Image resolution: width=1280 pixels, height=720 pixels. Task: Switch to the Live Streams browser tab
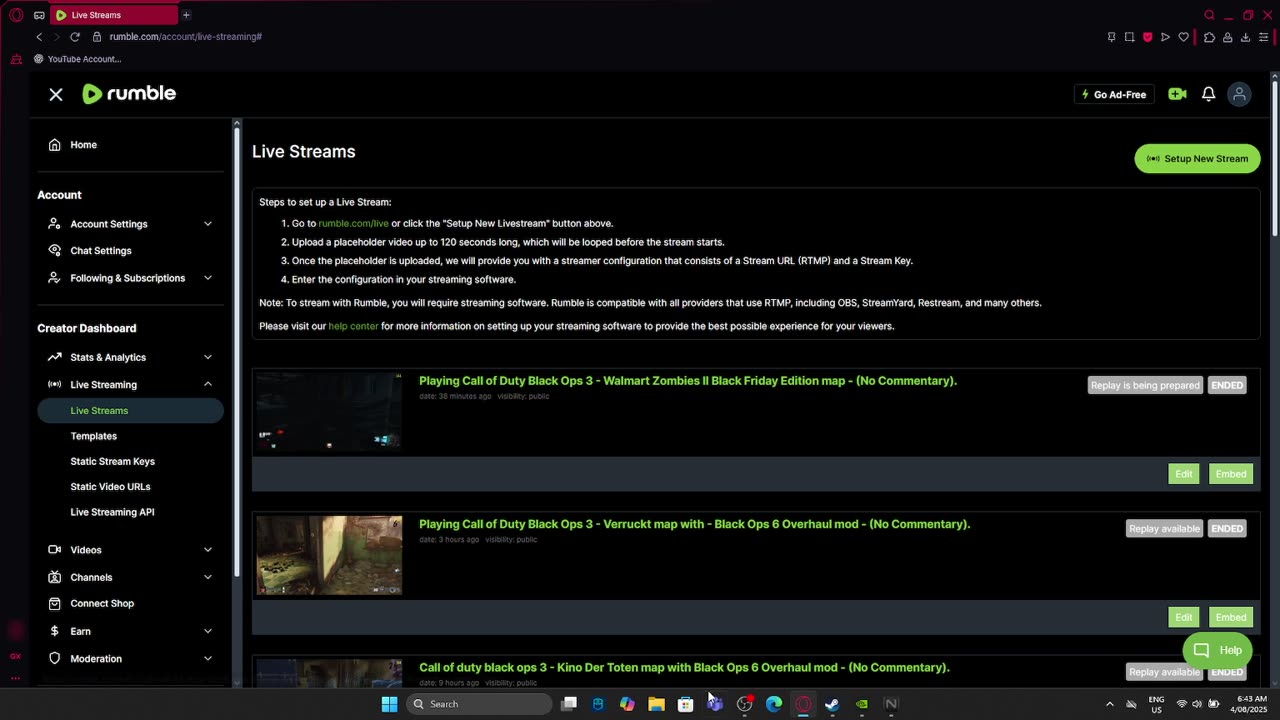pos(112,15)
